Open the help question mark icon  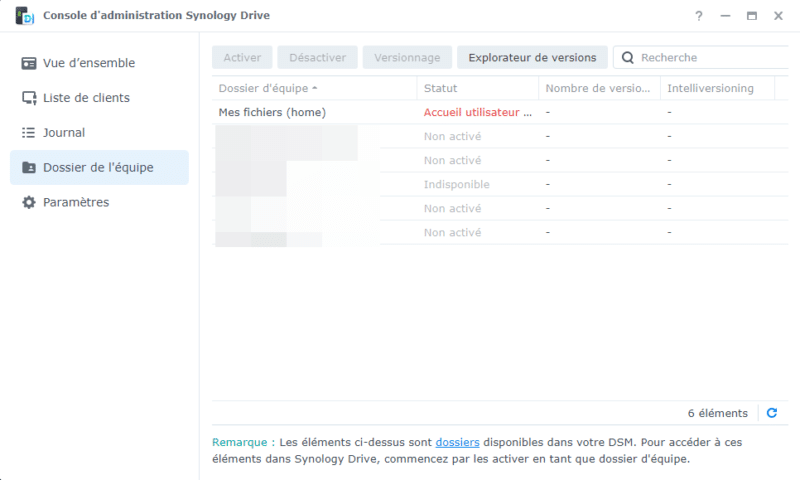point(698,16)
